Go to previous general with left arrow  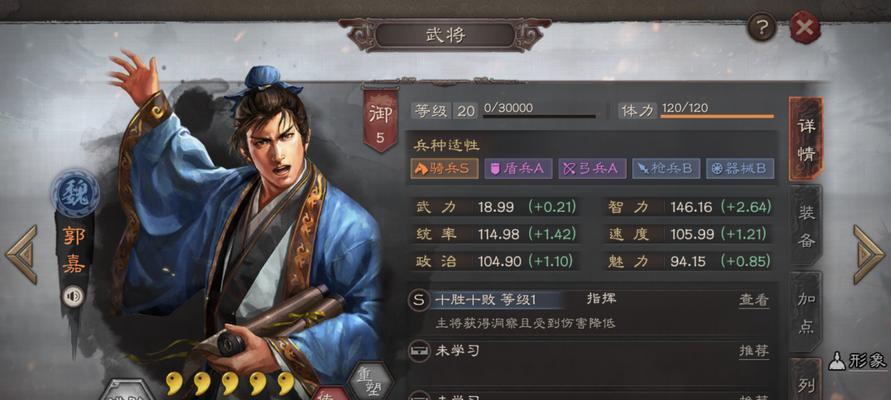click(x=22, y=254)
